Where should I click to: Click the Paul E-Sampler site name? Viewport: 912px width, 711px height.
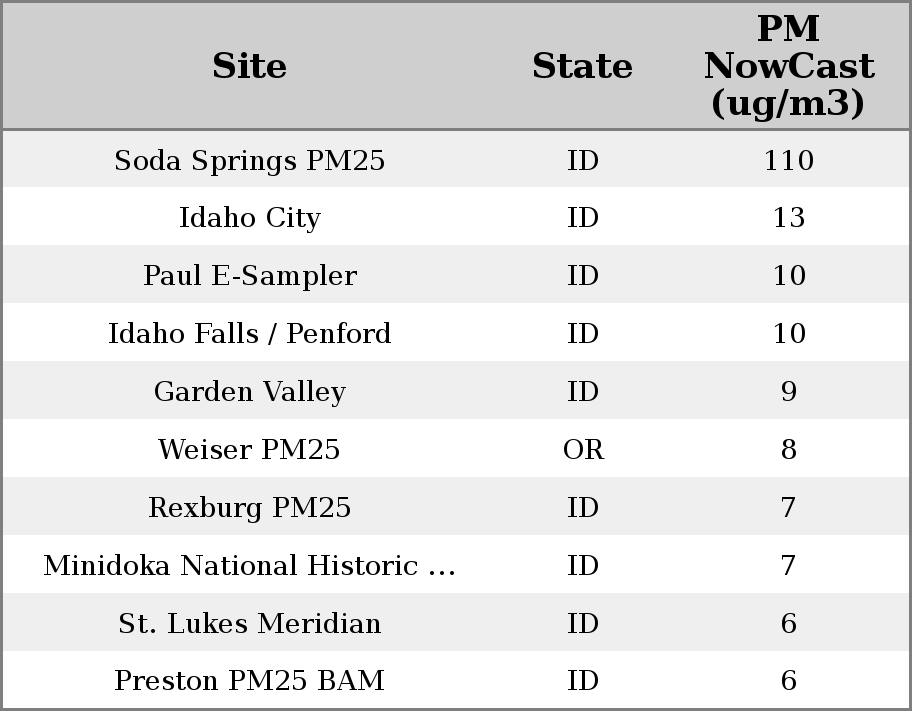pyautogui.click(x=249, y=276)
